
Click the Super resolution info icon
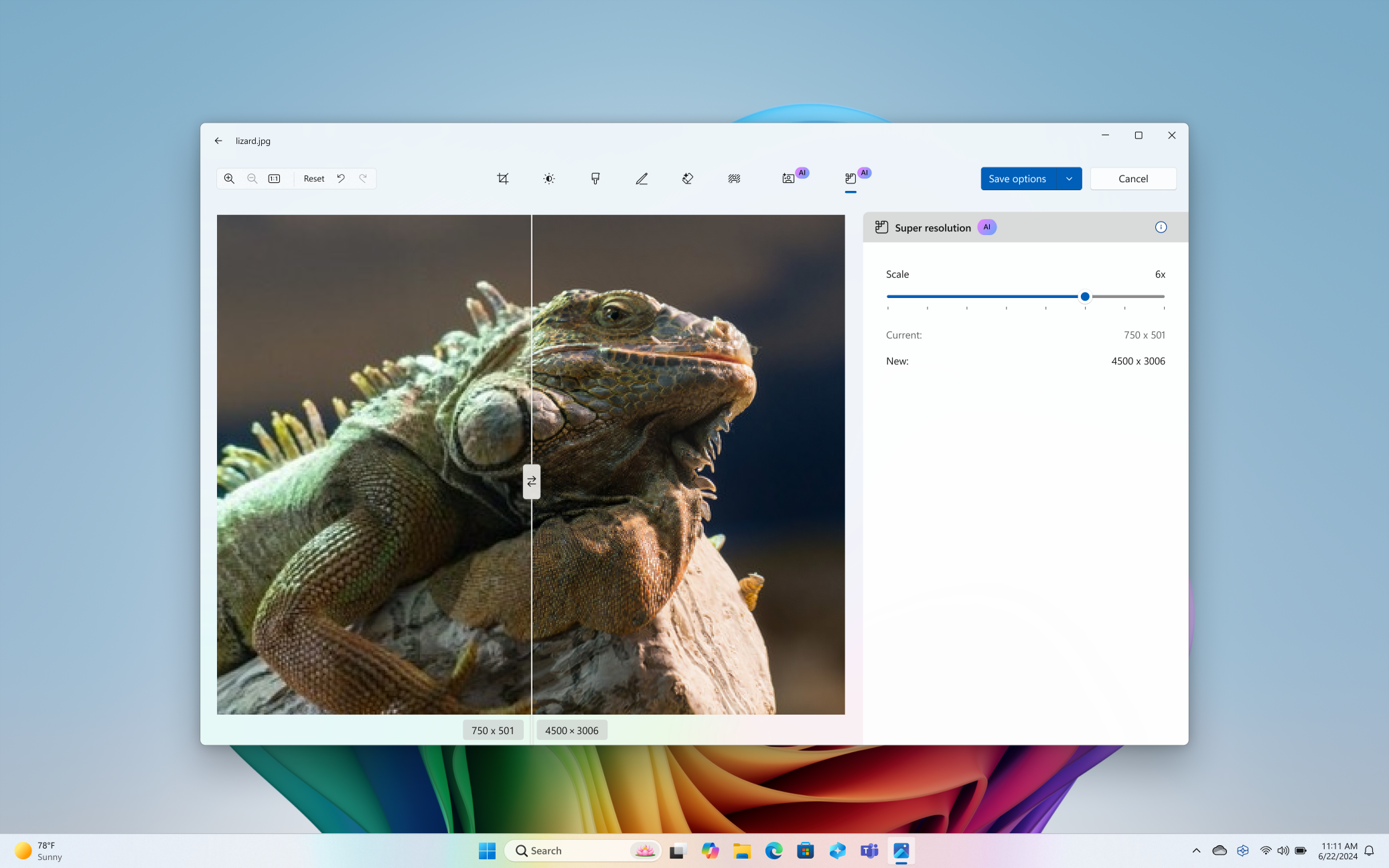1161,227
